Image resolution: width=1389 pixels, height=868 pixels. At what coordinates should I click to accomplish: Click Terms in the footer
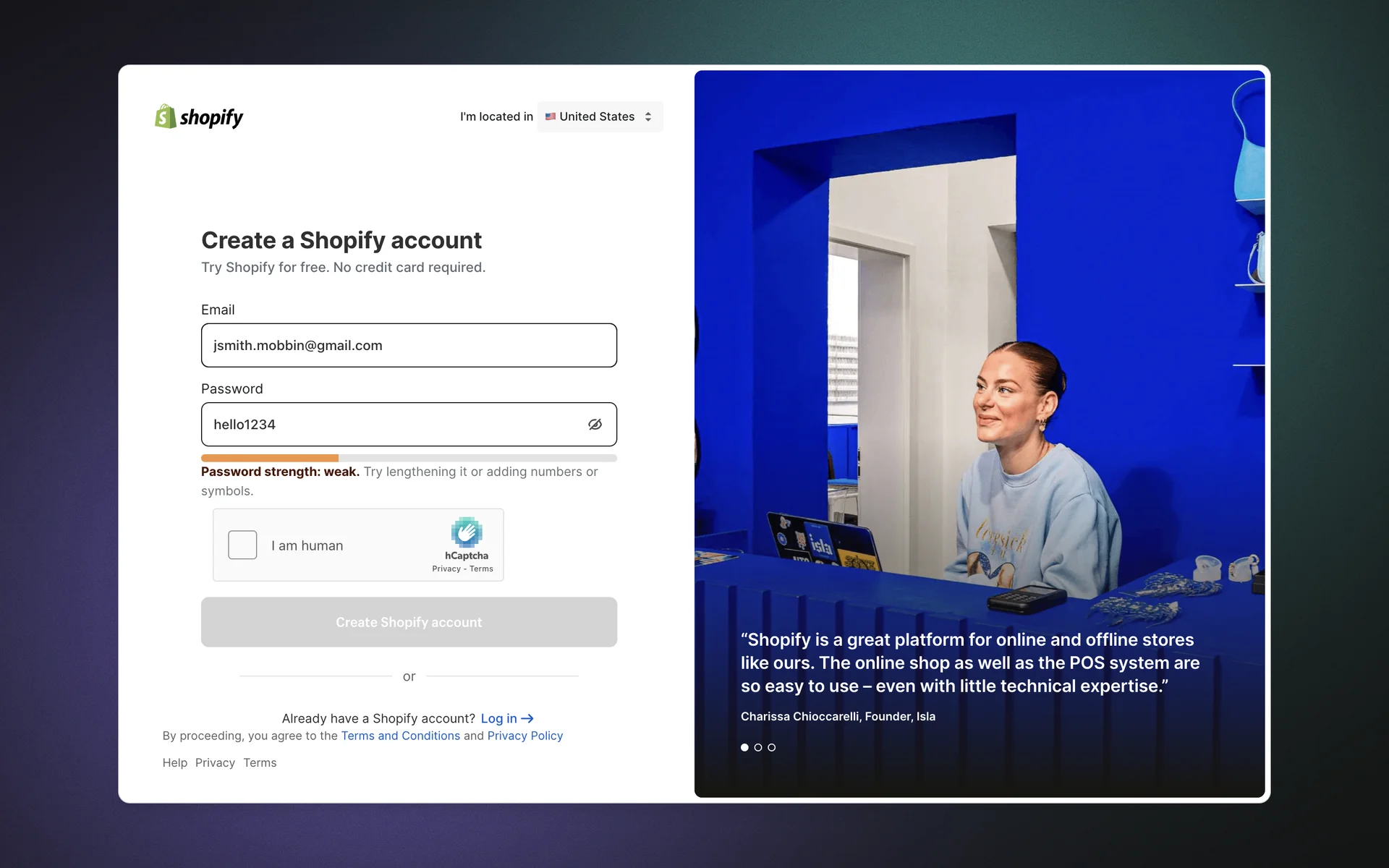260,762
